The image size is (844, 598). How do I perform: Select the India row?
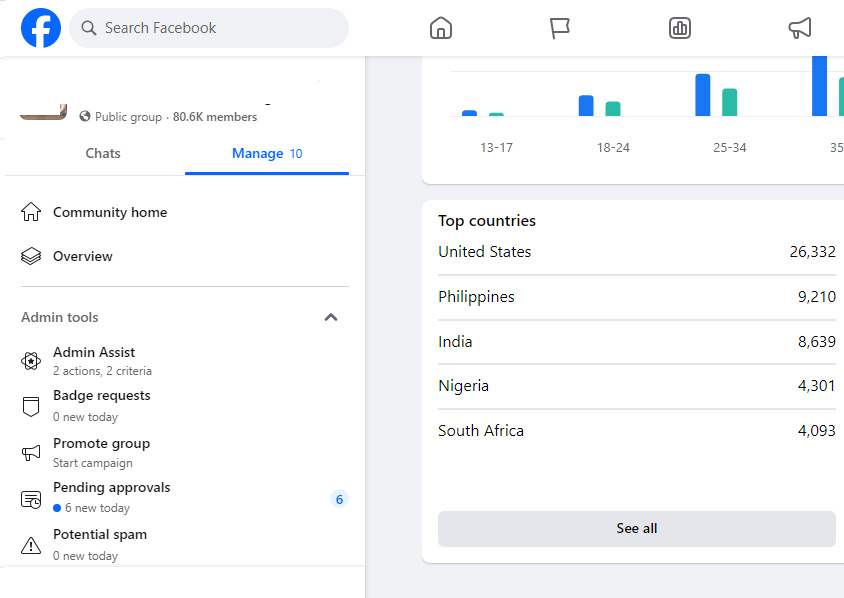637,342
